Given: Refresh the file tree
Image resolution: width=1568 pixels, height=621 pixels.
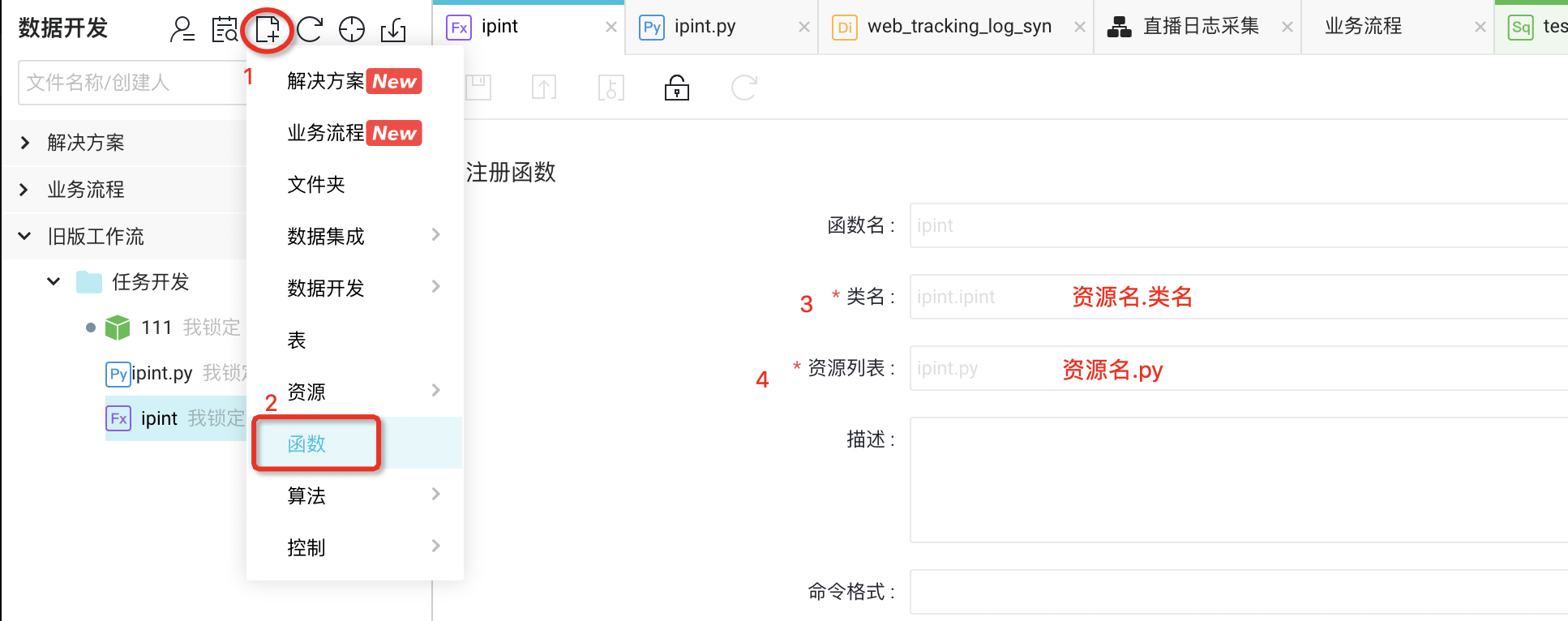Looking at the screenshot, I should 310,29.
